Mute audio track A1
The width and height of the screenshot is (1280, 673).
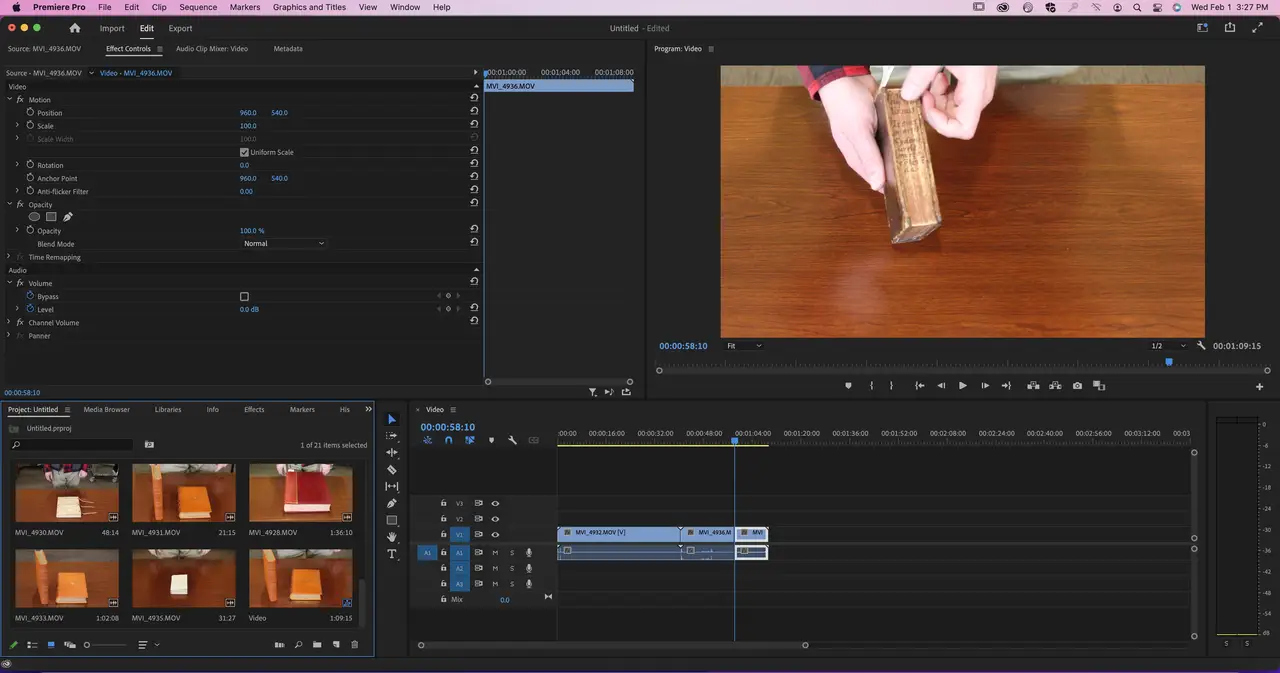[x=495, y=553]
